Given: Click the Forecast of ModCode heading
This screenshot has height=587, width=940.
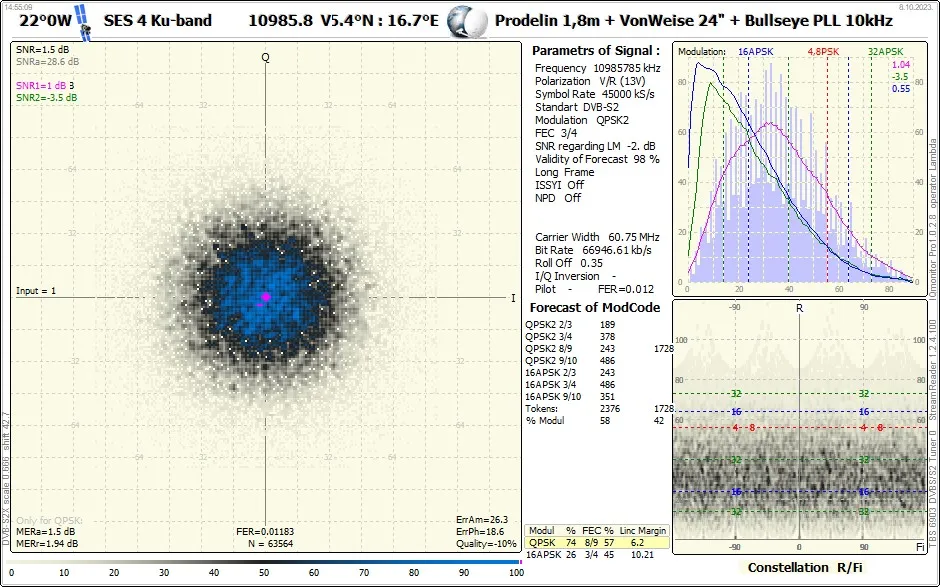Looking at the screenshot, I should (x=594, y=307).
